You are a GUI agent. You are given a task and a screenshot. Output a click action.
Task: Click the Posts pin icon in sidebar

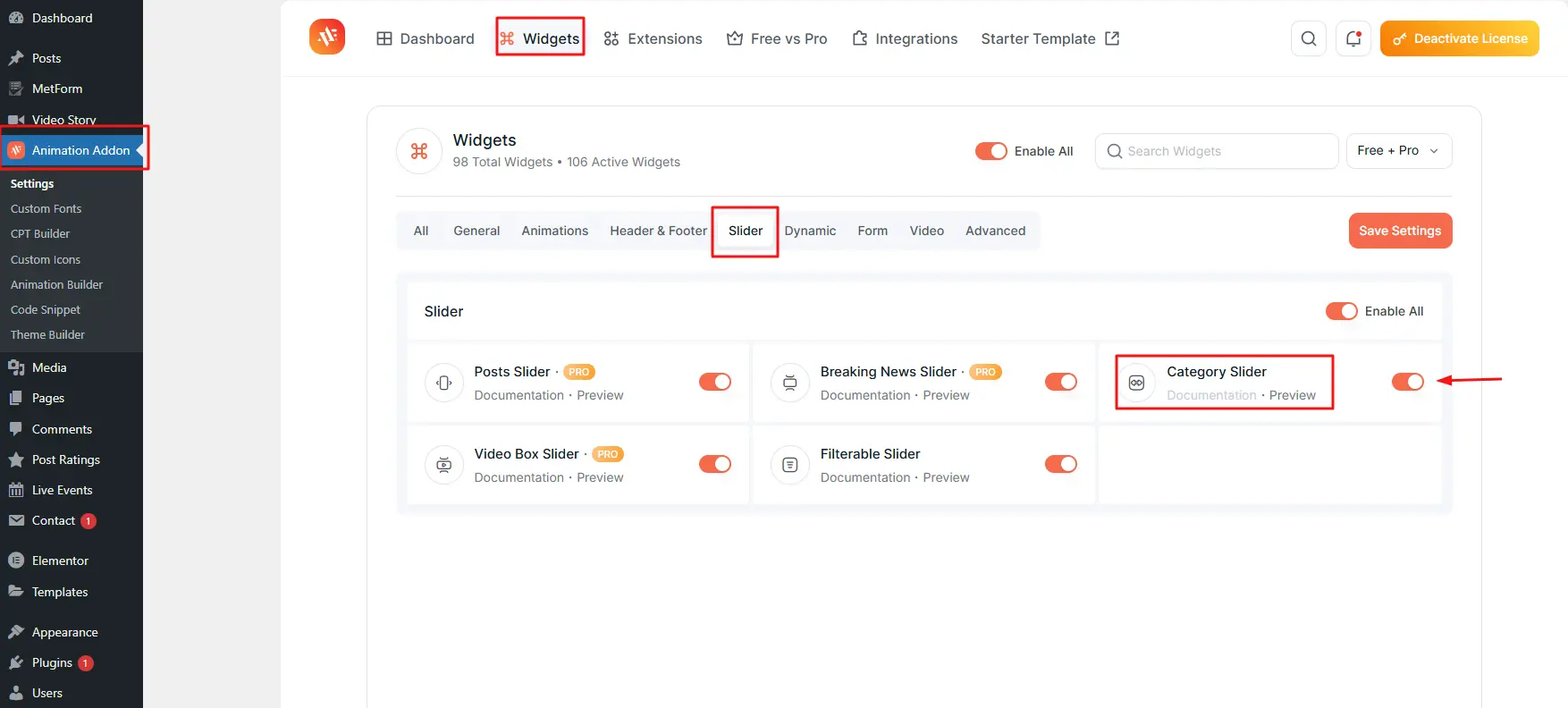(x=16, y=58)
